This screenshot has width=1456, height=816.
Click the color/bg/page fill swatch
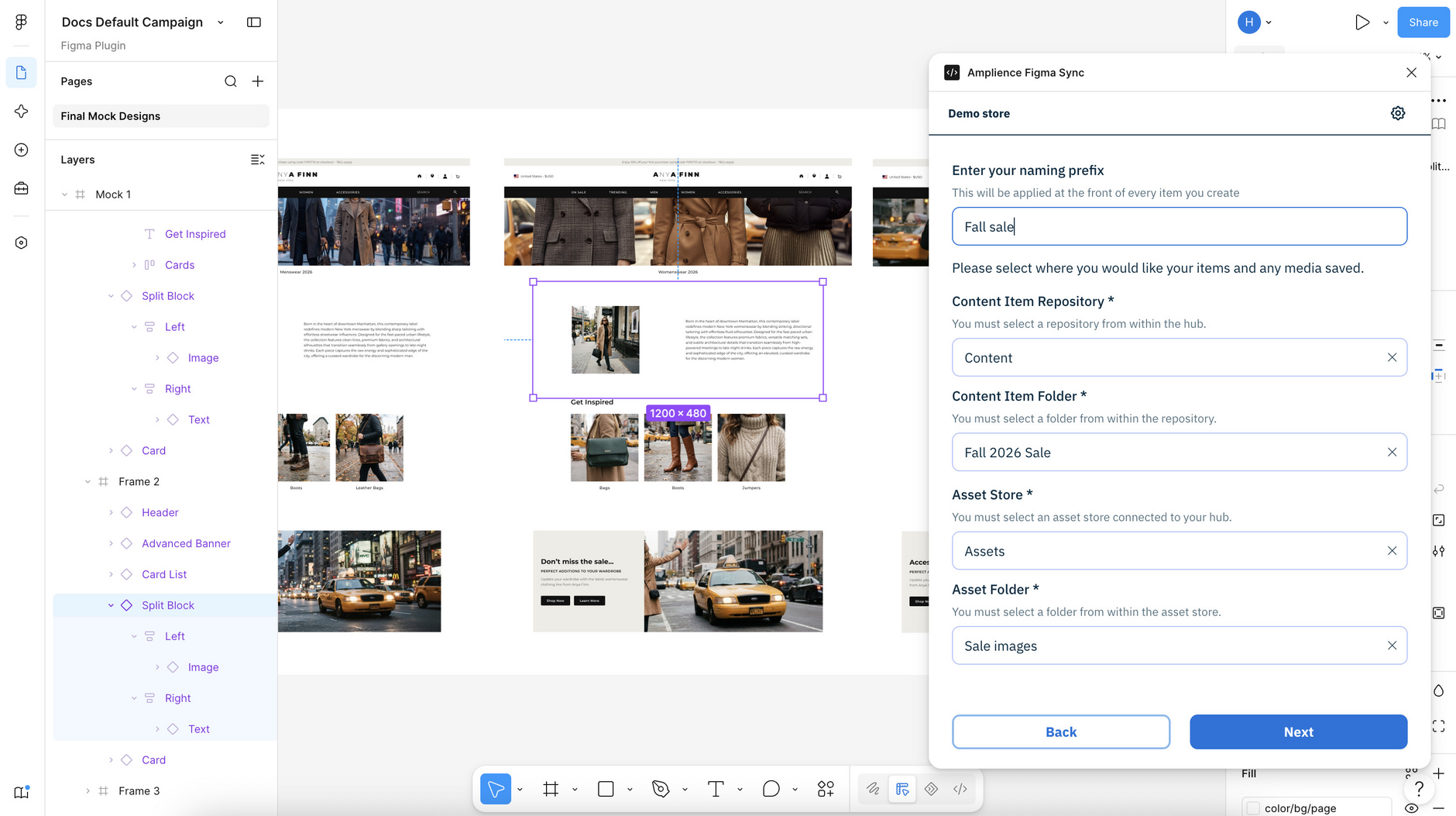(1253, 808)
